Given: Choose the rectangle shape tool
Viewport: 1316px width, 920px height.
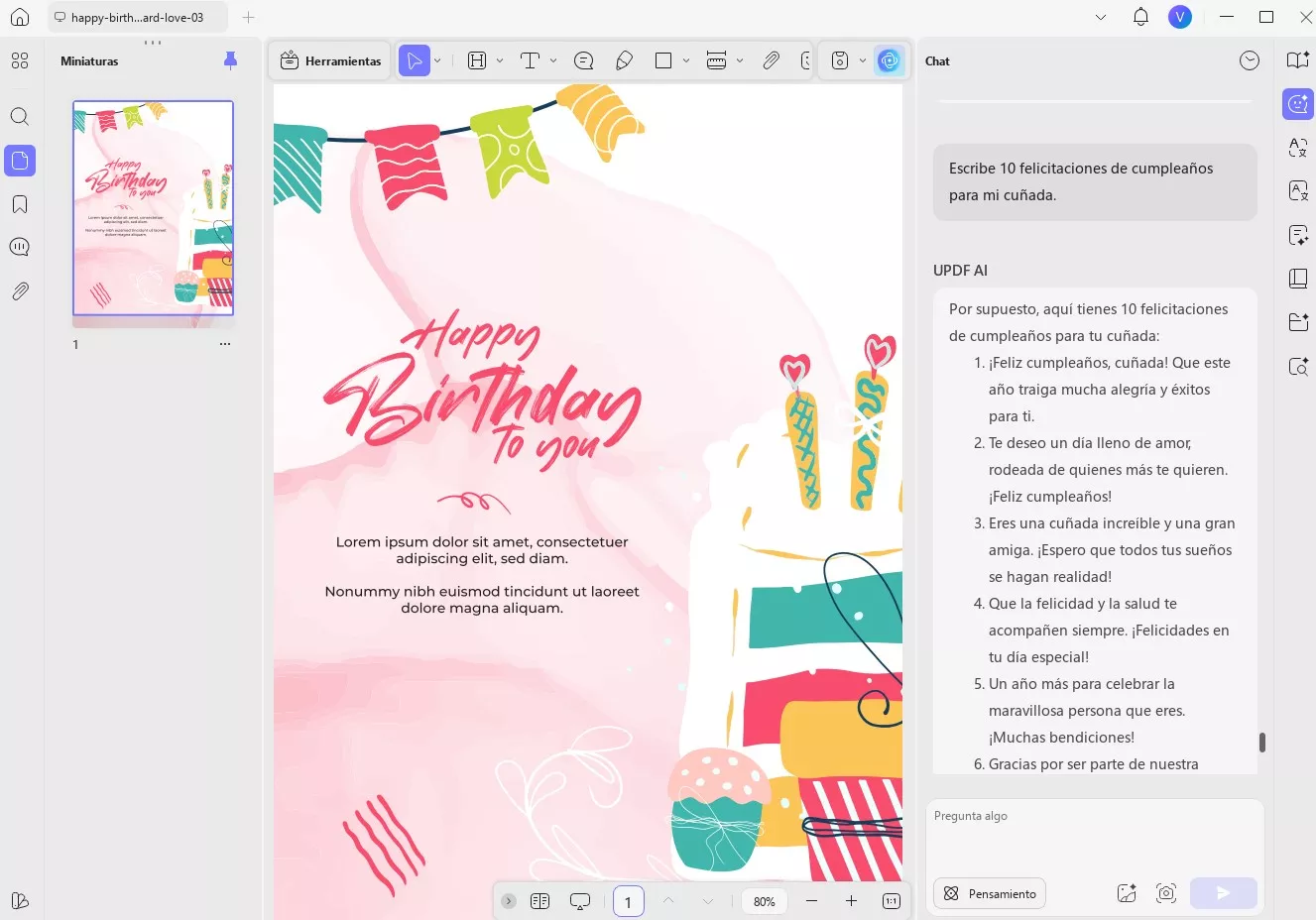Looking at the screenshot, I should point(663,60).
